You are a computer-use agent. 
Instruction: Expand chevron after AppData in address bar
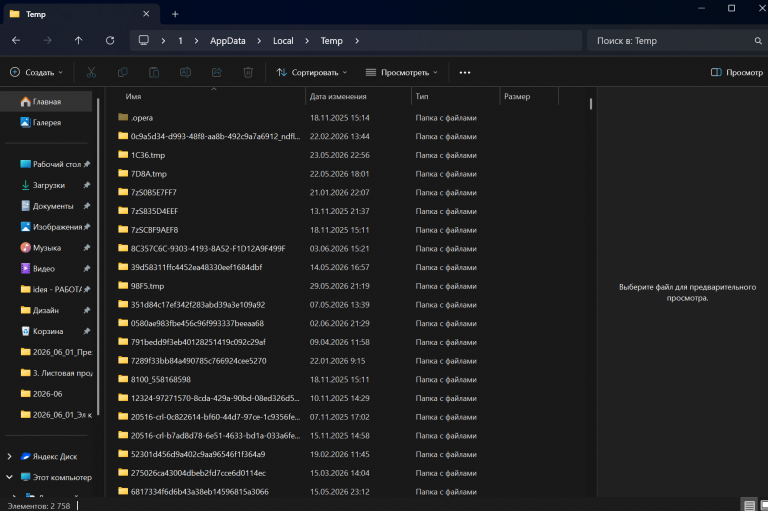259,41
